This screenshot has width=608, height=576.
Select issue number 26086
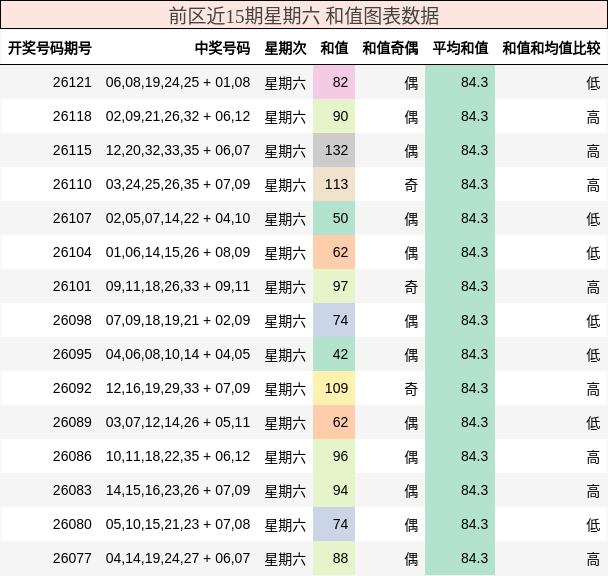[72, 457]
